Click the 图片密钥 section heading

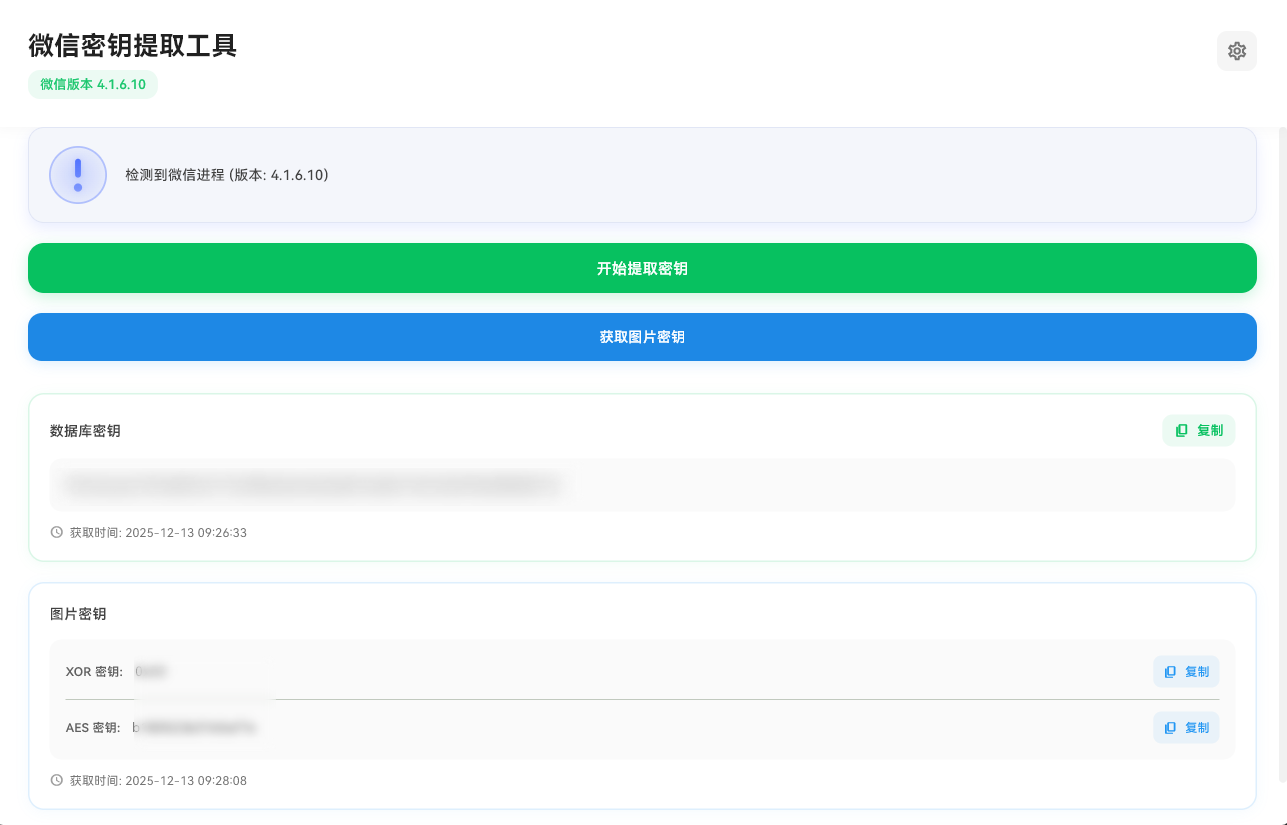(78, 614)
